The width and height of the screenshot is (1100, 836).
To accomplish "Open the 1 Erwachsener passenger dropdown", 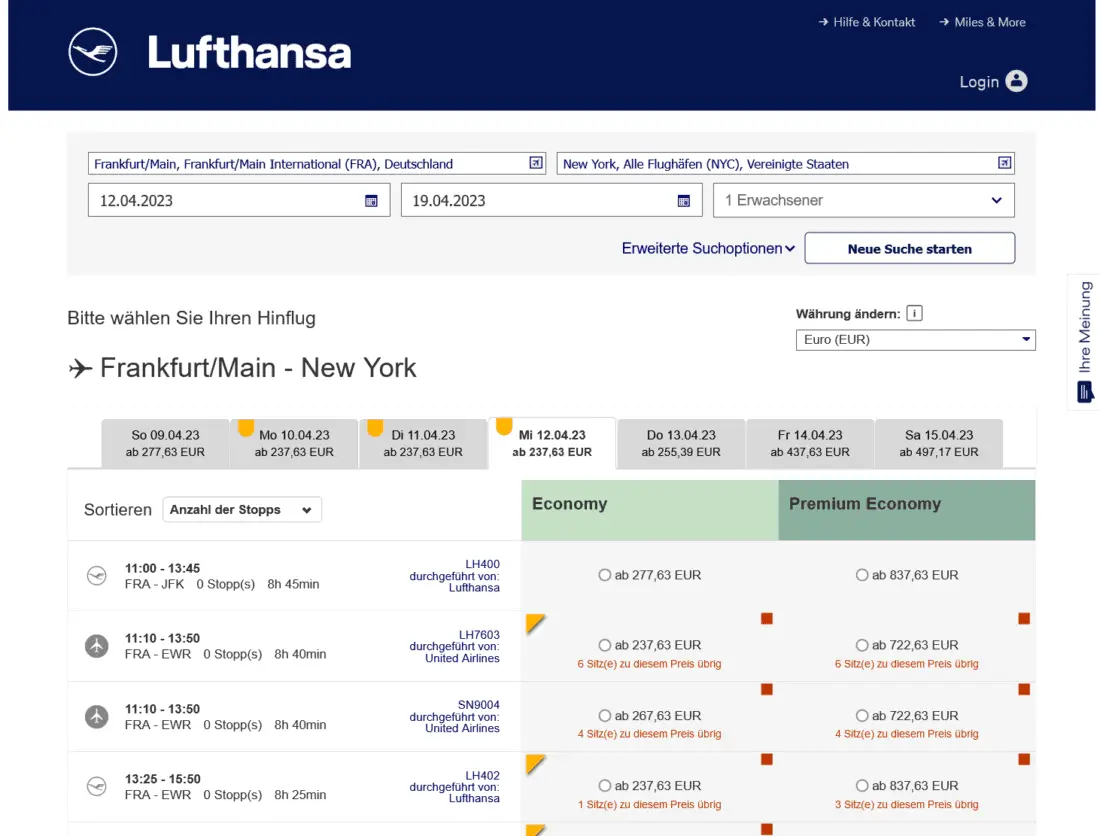I will pos(864,200).
